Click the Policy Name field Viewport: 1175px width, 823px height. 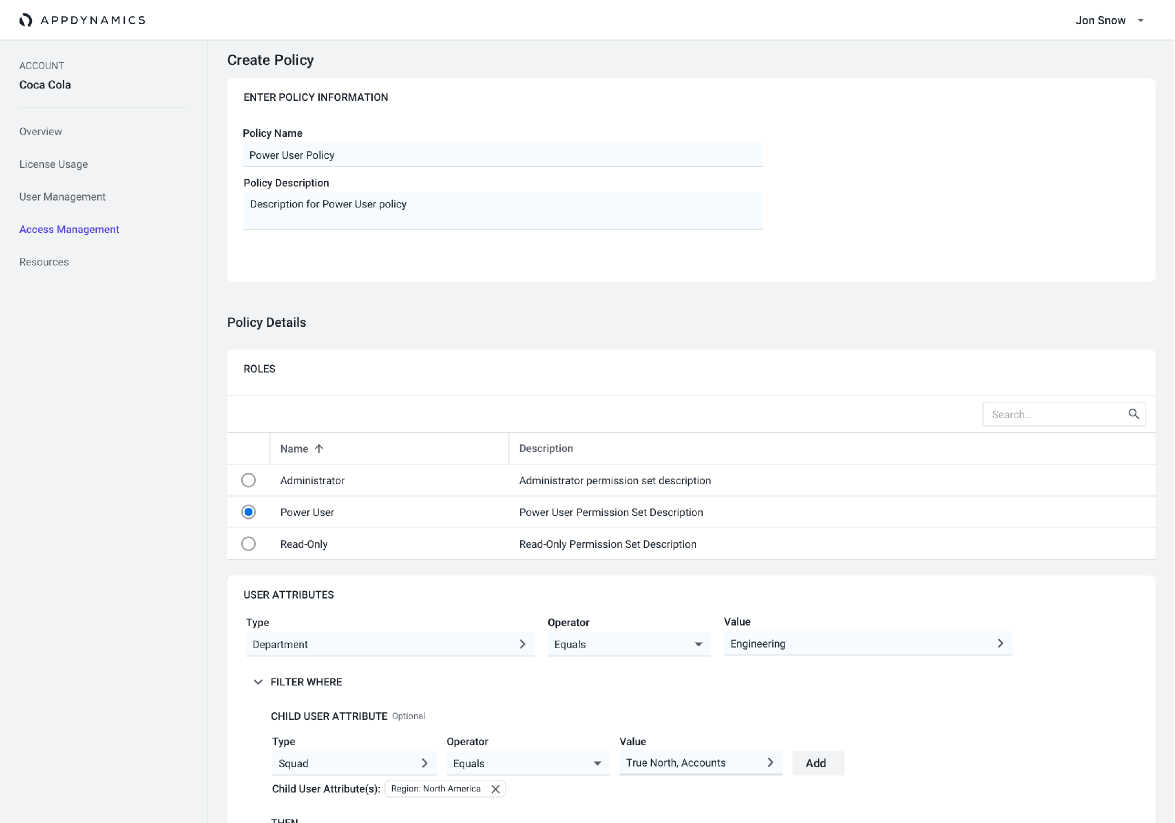[x=502, y=155]
